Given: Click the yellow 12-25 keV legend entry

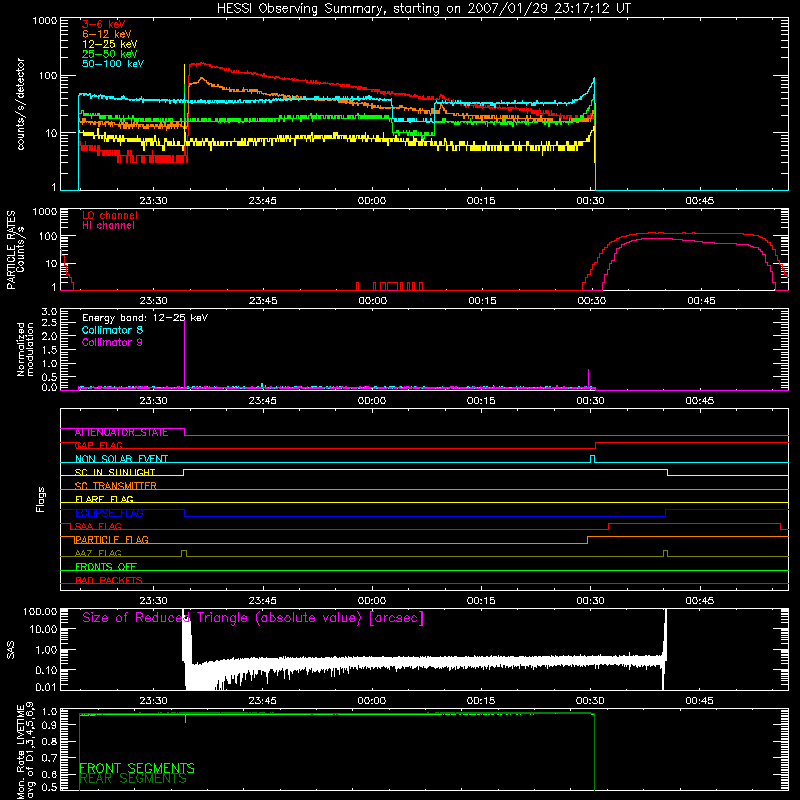Looking at the screenshot, I should tap(110, 44).
